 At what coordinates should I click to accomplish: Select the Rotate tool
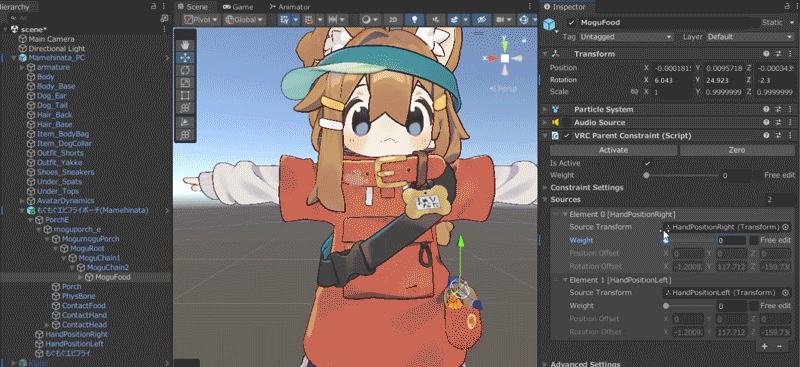point(185,70)
